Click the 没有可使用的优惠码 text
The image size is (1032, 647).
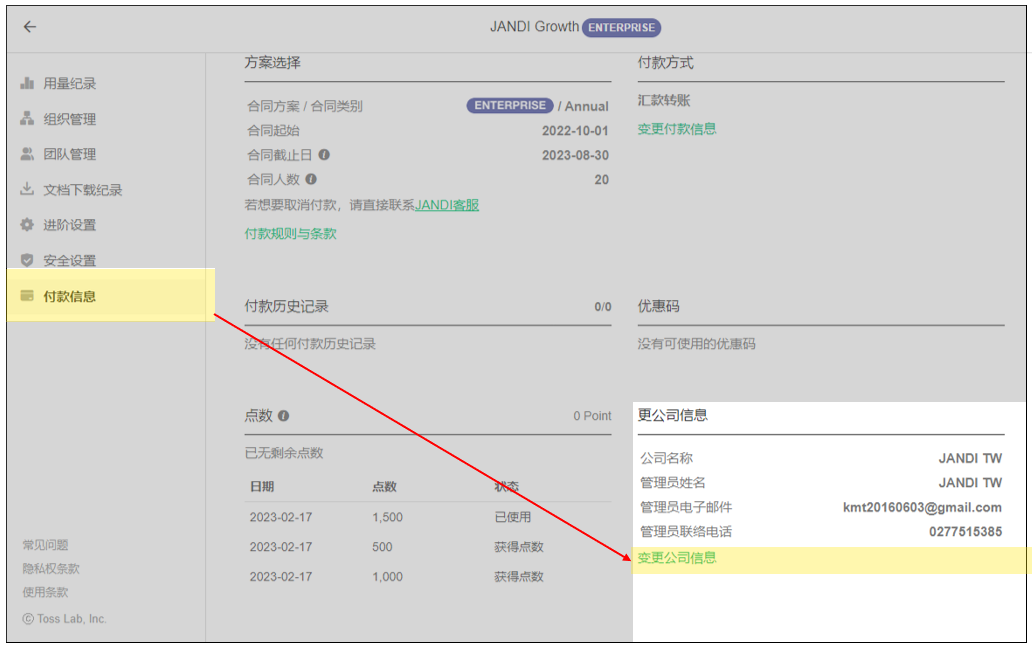point(696,344)
